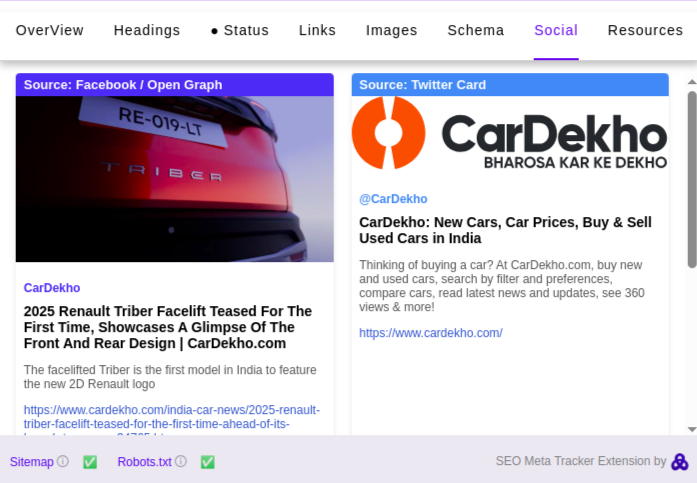Click the Sitemap link in footer
The width and height of the screenshot is (697, 483).
click(32, 462)
